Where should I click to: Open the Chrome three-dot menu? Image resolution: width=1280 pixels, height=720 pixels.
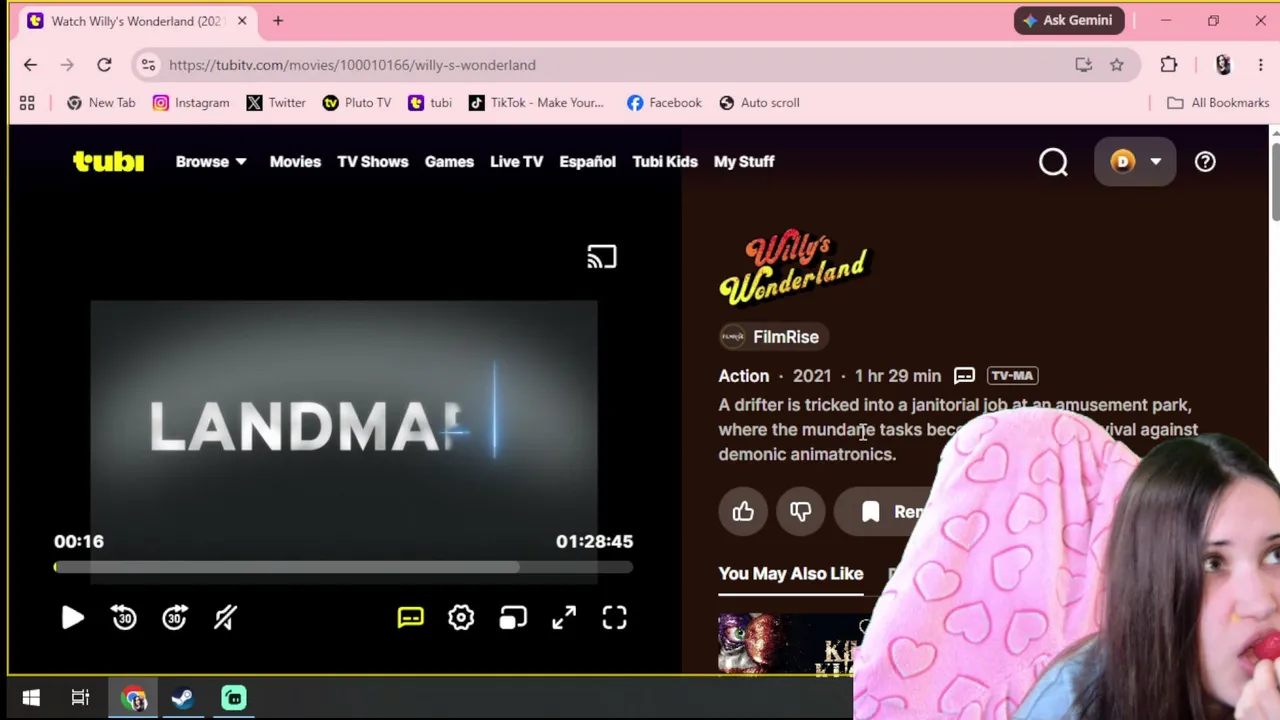tap(1260, 65)
